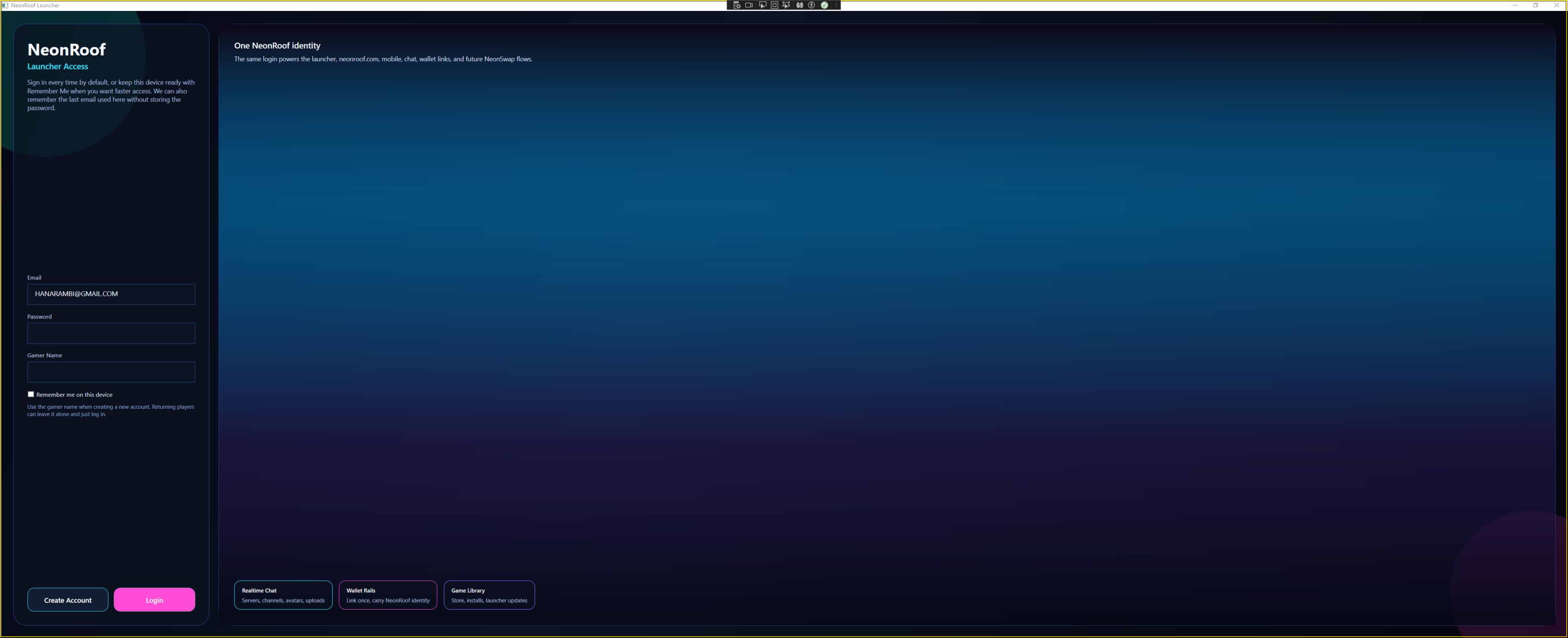The image size is (1568, 638).
Task: Minimize the NeonRoof Launcher window
Action: tap(1515, 5)
